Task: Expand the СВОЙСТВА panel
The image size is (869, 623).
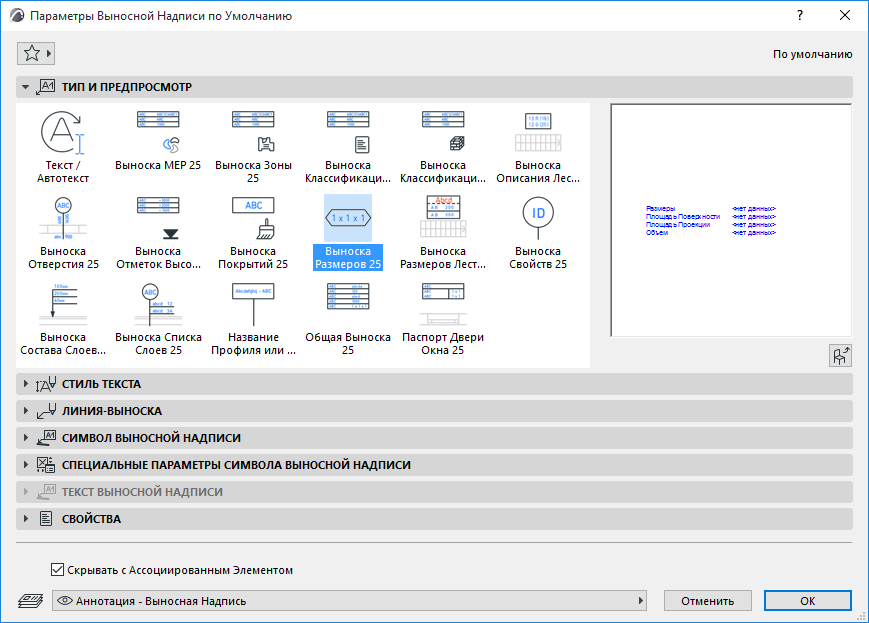Action: (x=434, y=519)
